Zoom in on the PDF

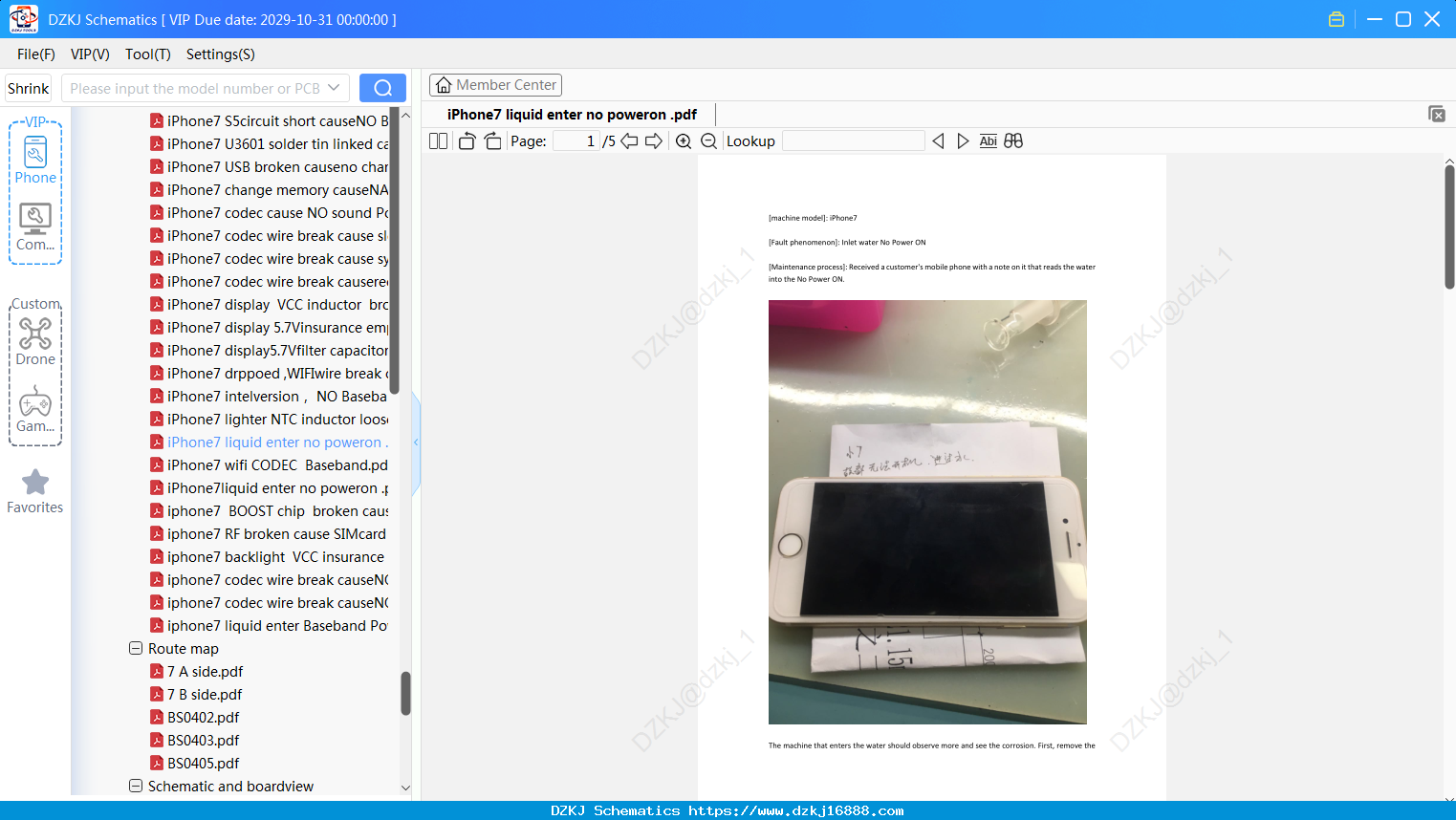(684, 141)
